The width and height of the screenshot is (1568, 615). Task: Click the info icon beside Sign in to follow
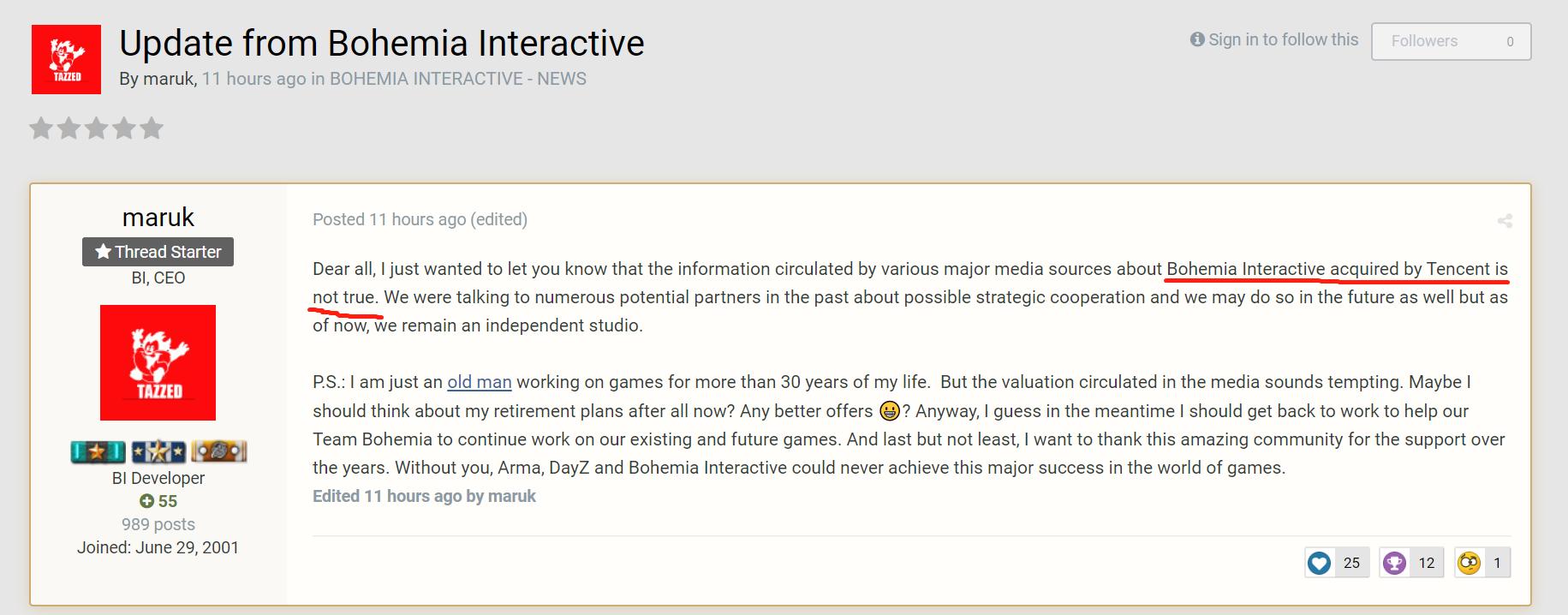coord(1197,39)
